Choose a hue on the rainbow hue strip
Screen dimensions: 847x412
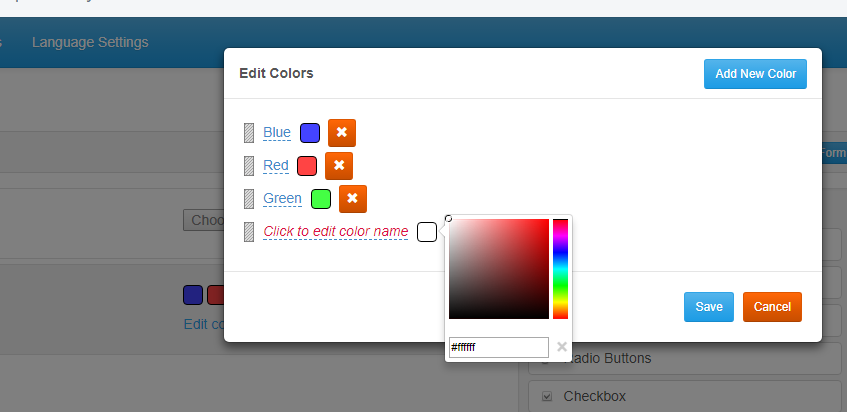tap(560, 269)
